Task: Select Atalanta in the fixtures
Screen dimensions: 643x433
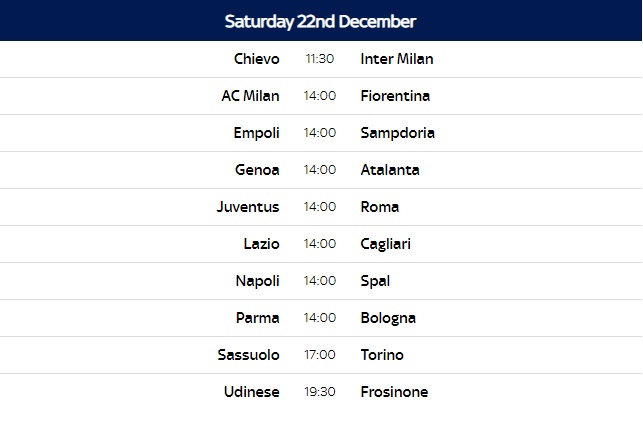Action: coord(390,170)
